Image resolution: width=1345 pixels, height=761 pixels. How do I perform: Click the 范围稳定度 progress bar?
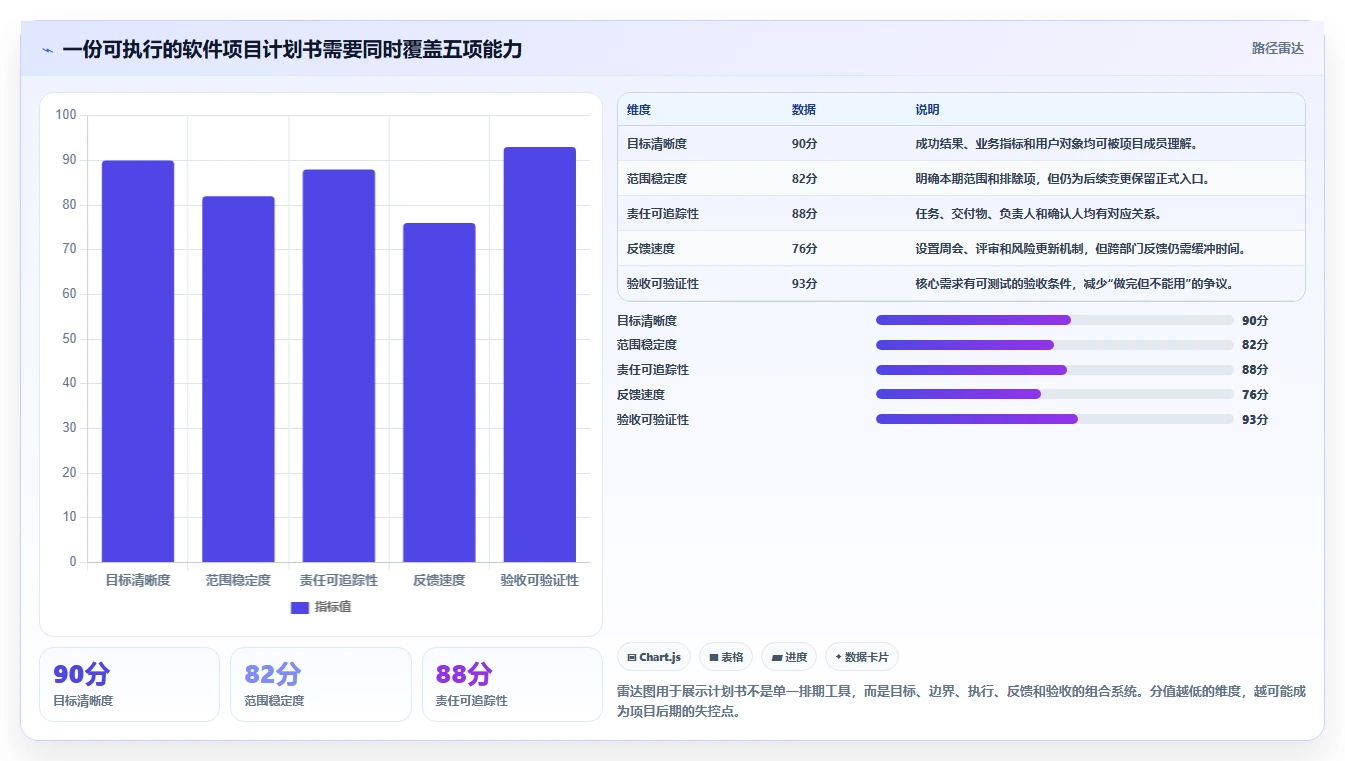click(1054, 345)
